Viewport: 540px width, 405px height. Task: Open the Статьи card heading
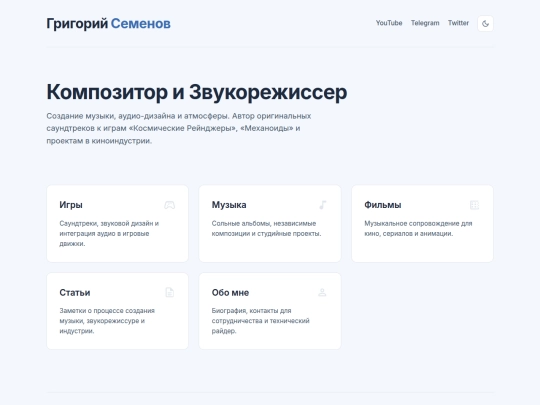pyautogui.click(x=75, y=292)
